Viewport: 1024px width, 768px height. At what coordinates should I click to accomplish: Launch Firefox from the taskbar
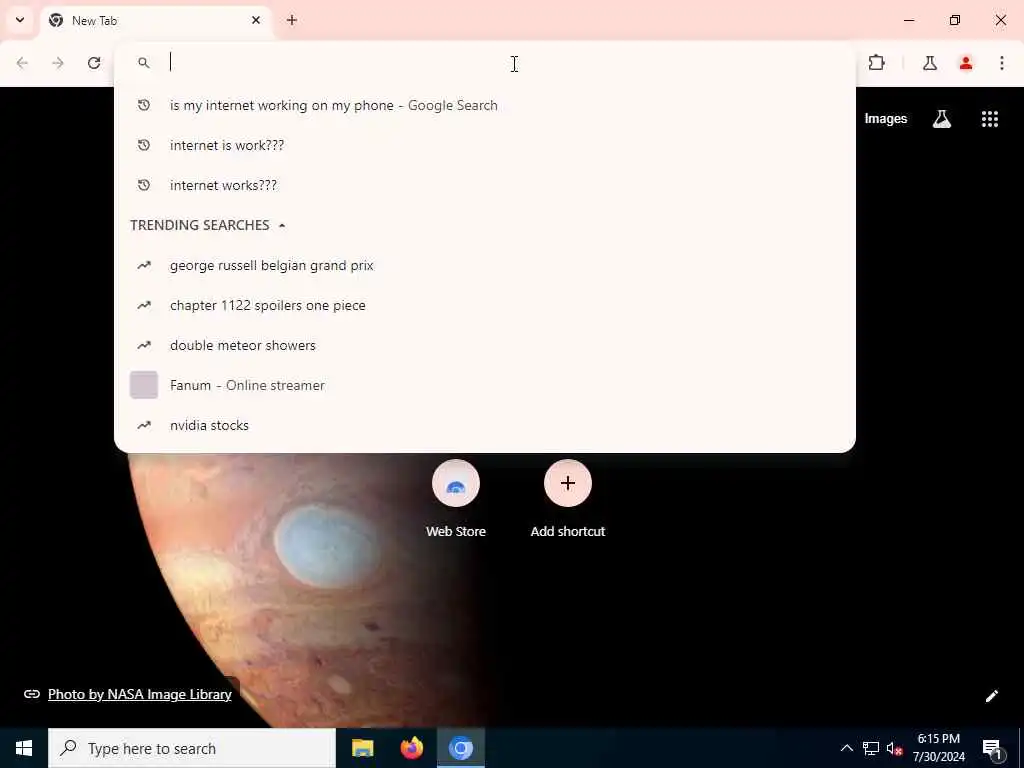[411, 748]
